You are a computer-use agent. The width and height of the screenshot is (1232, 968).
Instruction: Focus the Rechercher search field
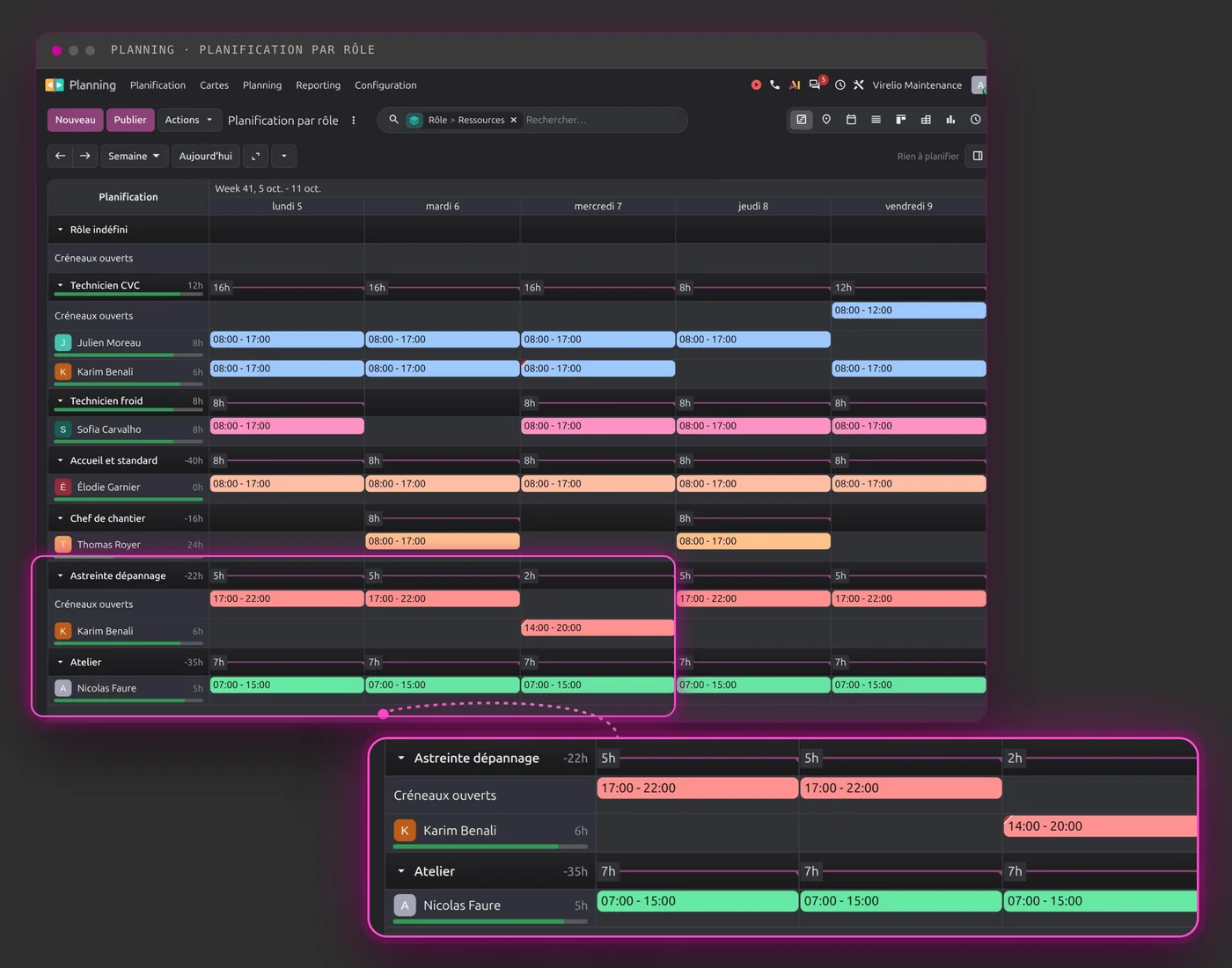tap(602, 121)
